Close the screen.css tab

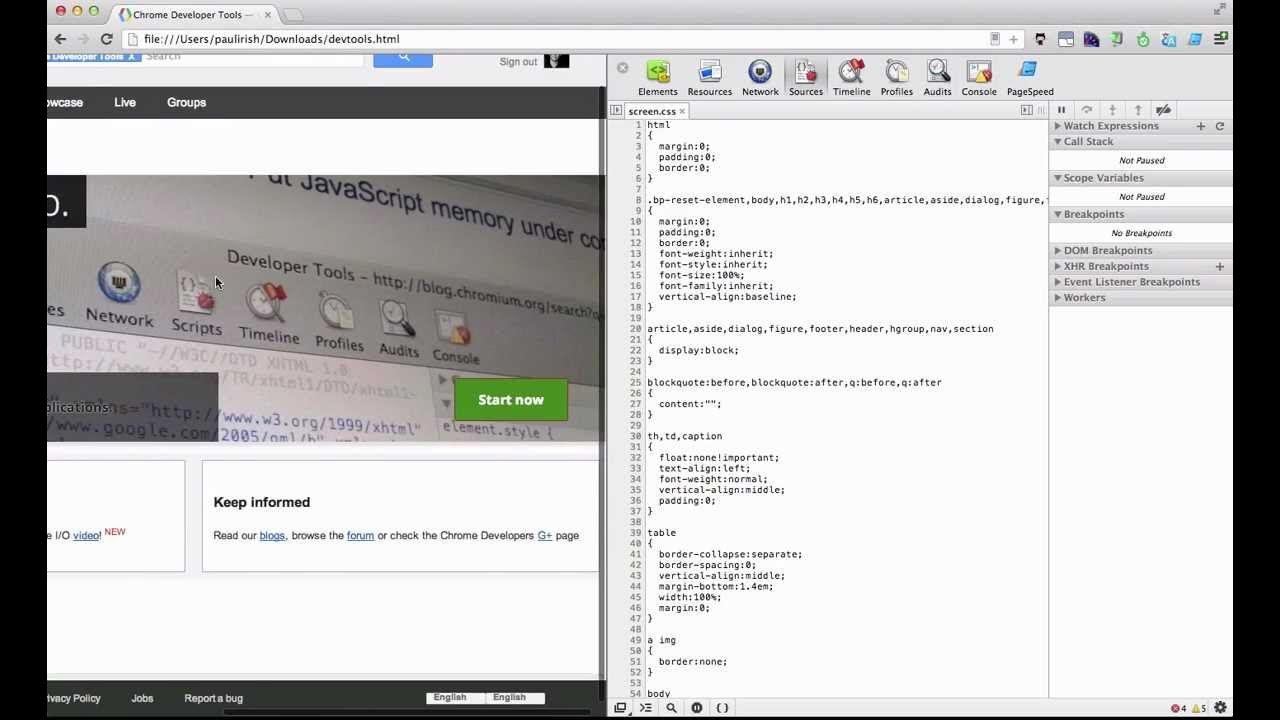[682, 111]
